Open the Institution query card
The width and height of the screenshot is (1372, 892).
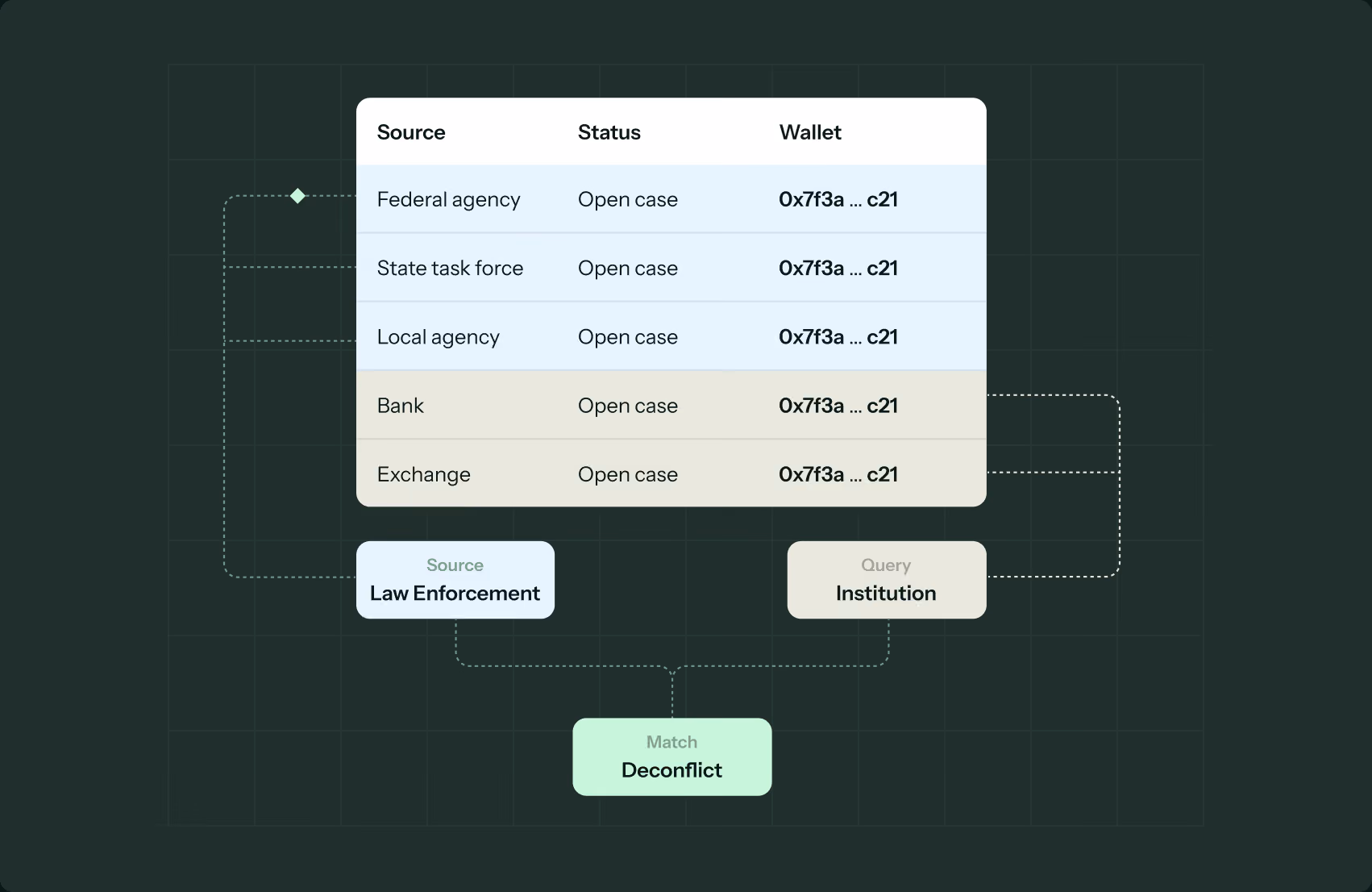pos(887,580)
